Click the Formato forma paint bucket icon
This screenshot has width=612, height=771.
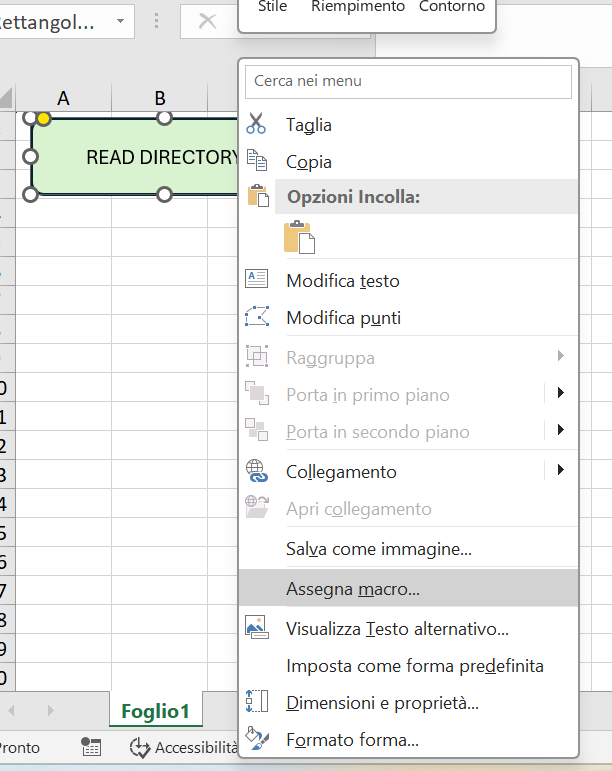point(257,739)
